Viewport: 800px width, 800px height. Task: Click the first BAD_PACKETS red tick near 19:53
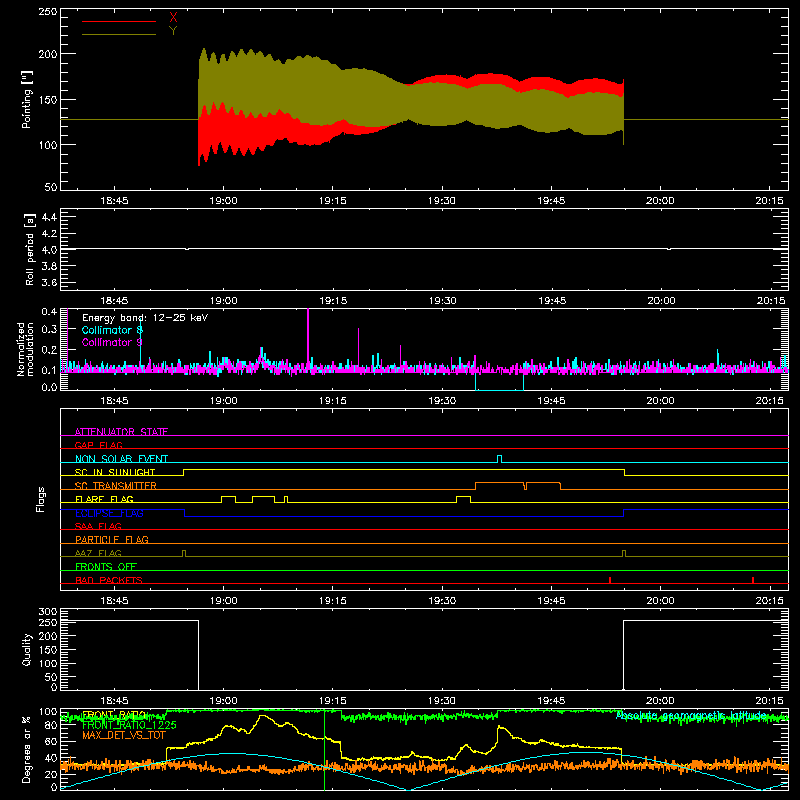[x=610, y=580]
